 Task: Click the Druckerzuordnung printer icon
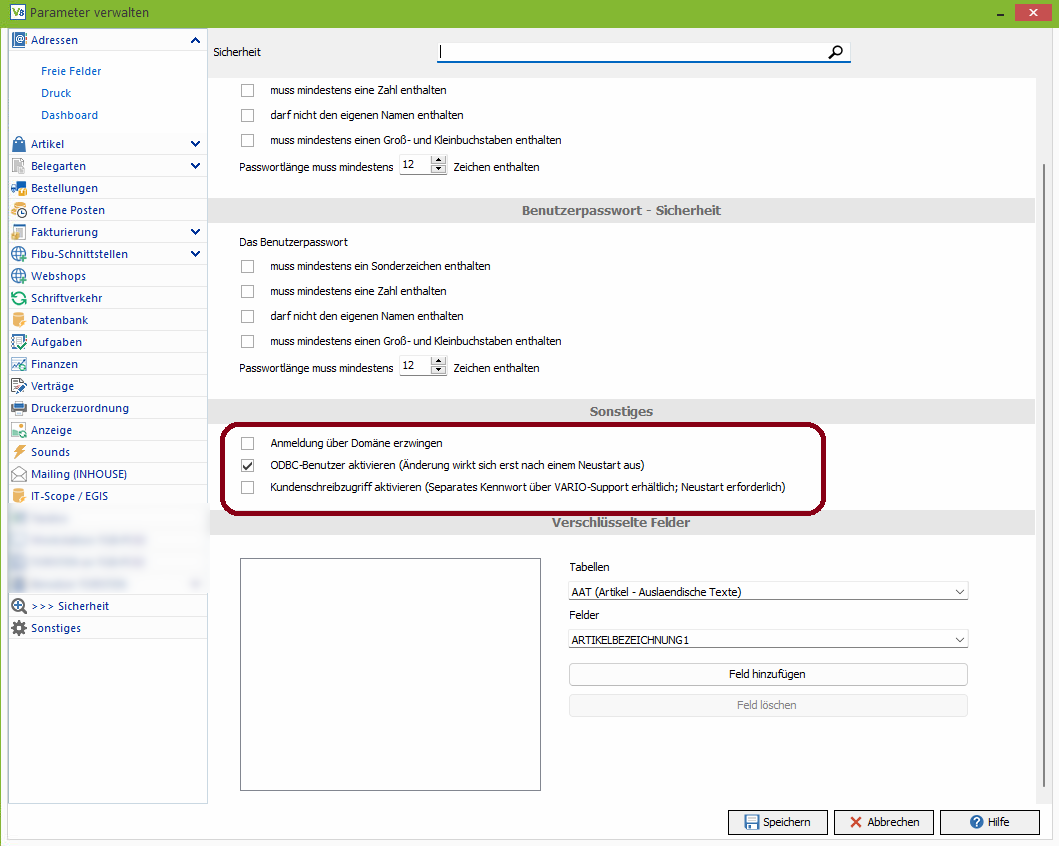19,408
